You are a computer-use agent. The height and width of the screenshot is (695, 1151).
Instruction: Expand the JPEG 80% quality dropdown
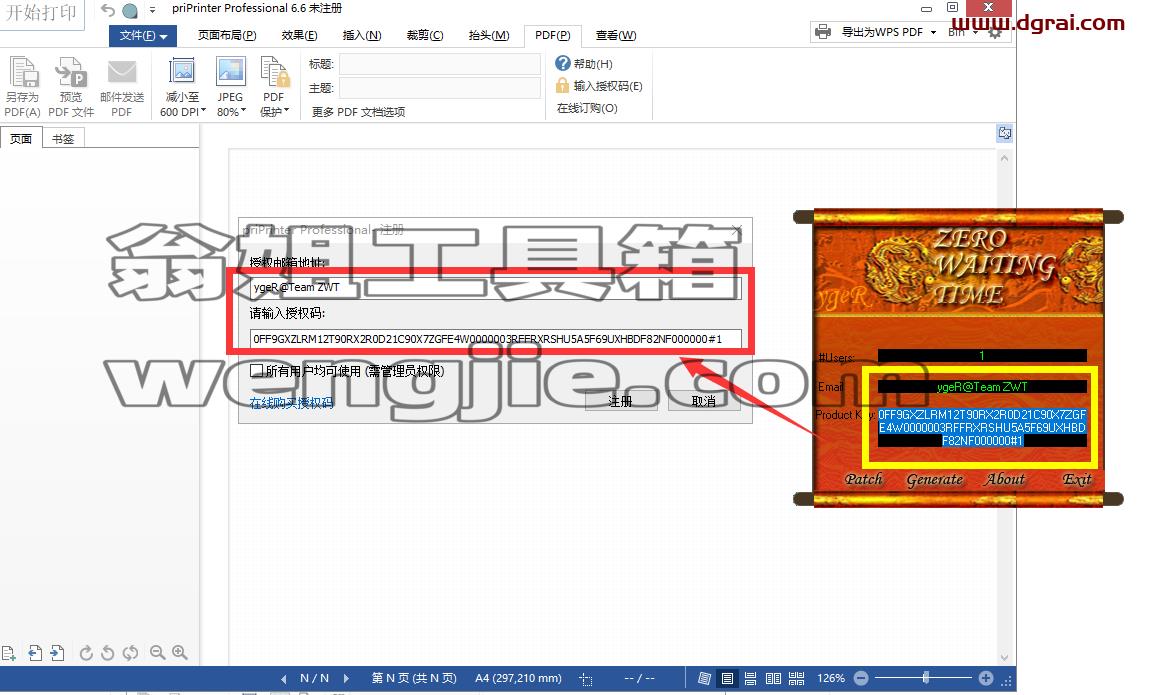click(x=243, y=112)
